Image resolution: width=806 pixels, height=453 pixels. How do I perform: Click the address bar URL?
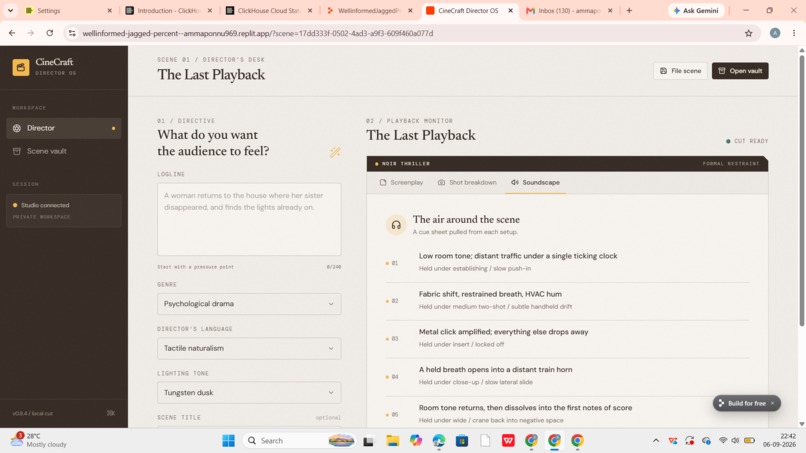pos(258,33)
